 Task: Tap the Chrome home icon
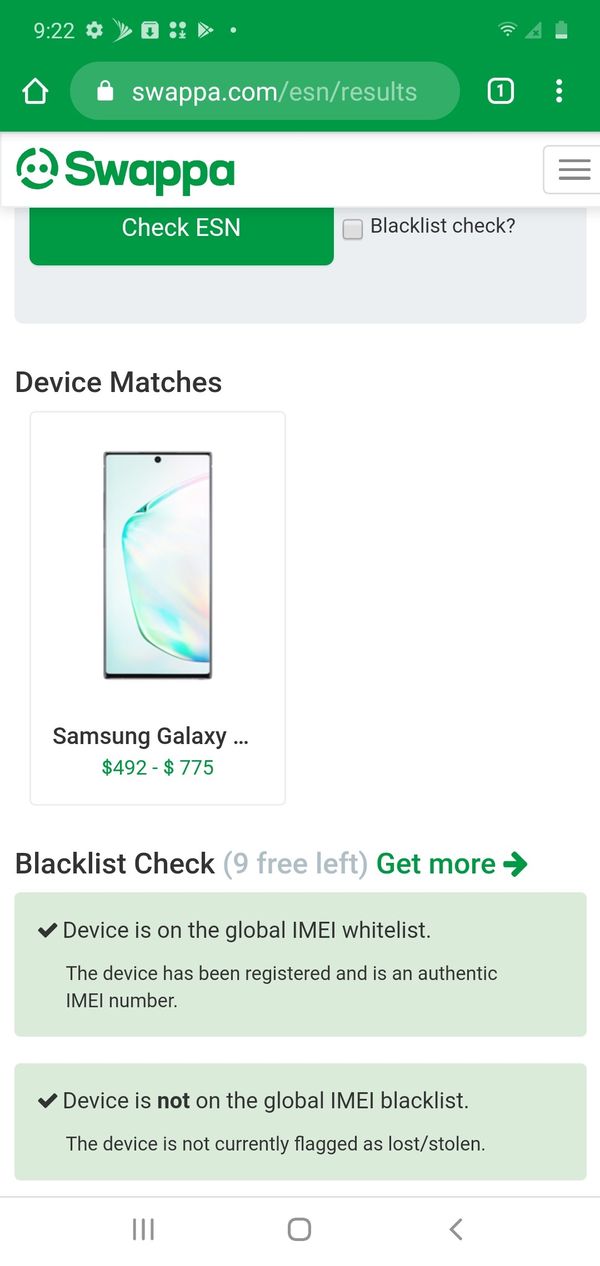point(35,92)
